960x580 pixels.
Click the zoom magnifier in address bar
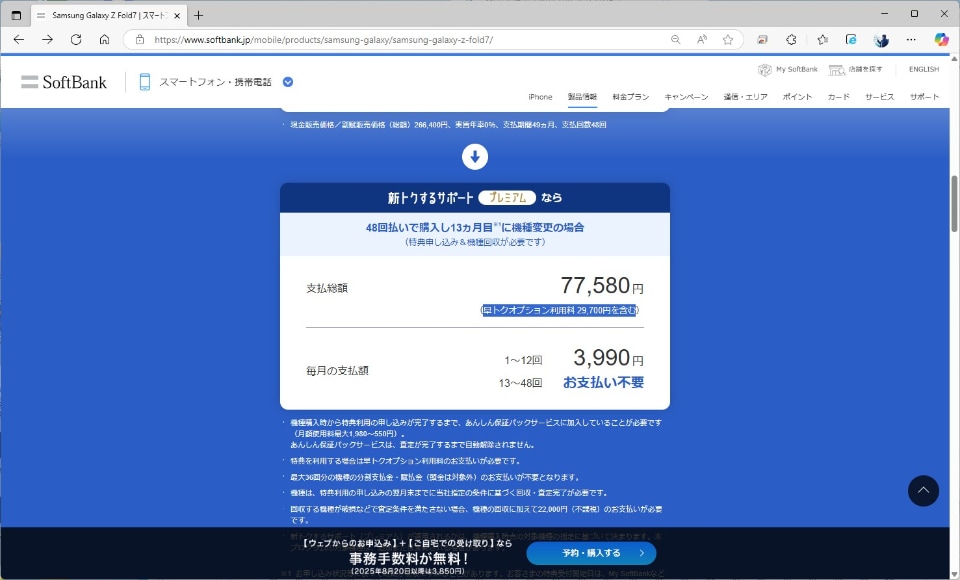click(x=675, y=40)
